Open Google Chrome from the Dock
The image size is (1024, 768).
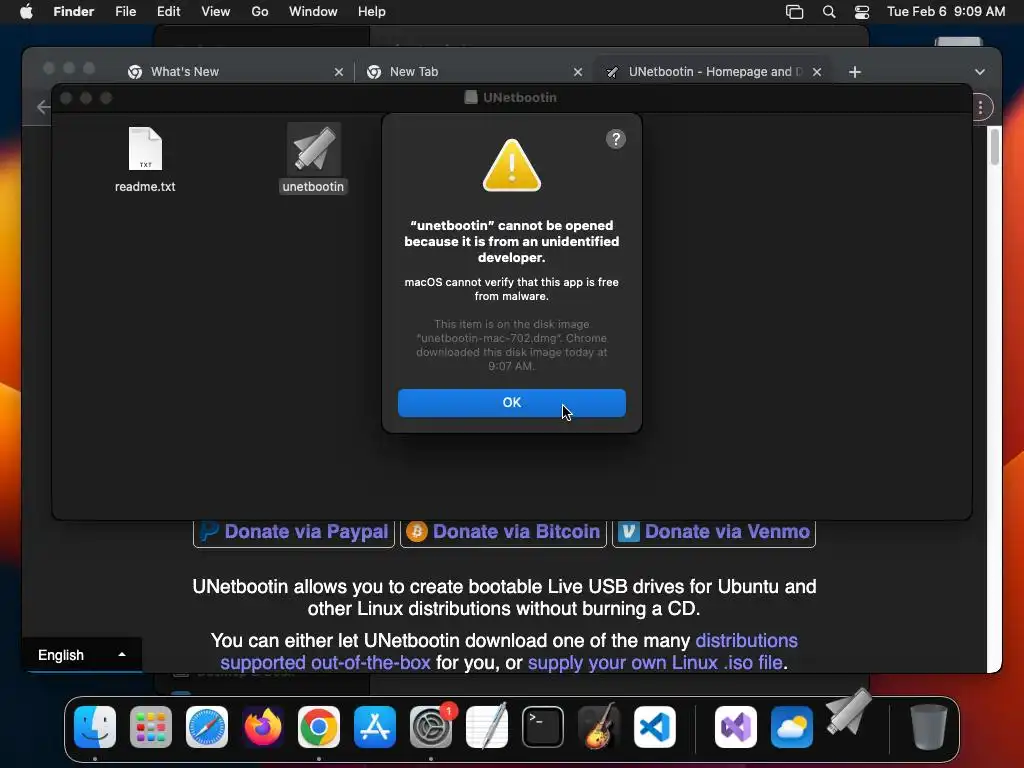(x=319, y=727)
